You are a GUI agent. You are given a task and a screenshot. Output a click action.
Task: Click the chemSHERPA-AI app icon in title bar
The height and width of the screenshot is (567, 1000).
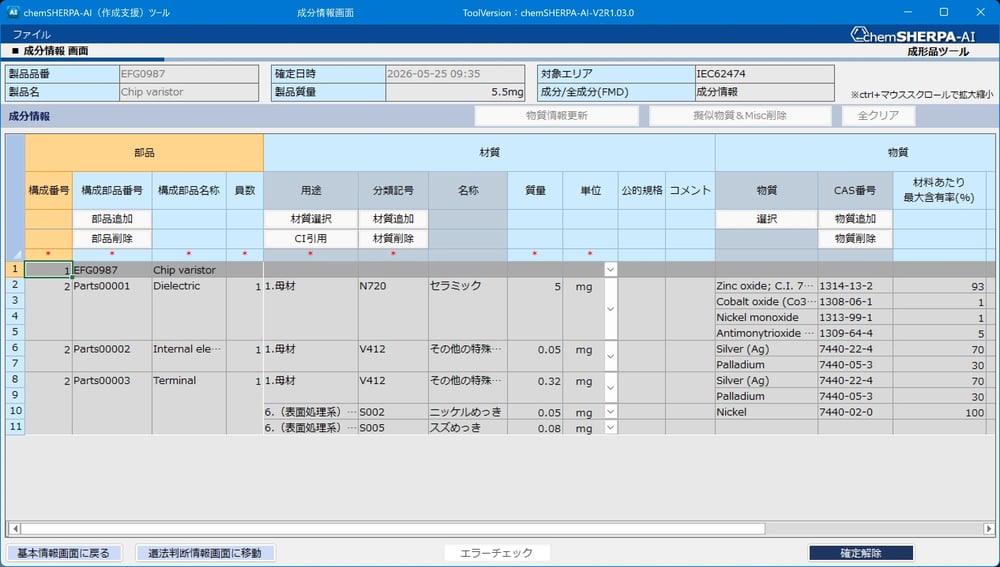(x=12, y=12)
